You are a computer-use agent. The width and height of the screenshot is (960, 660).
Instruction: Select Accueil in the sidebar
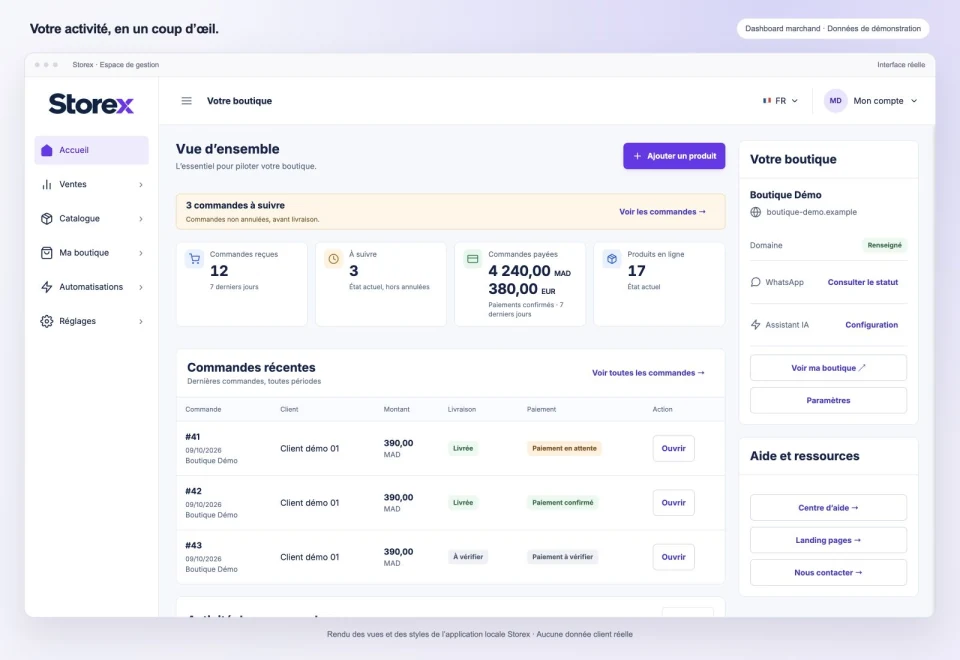91,150
